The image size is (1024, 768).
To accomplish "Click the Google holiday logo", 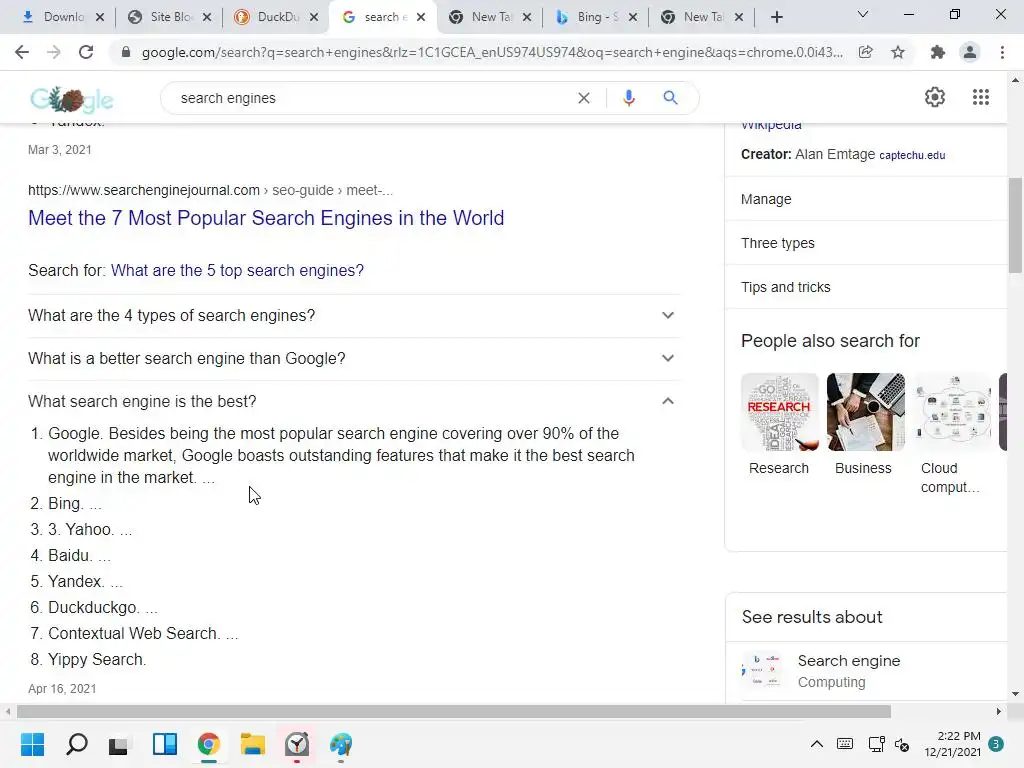I will point(72,99).
